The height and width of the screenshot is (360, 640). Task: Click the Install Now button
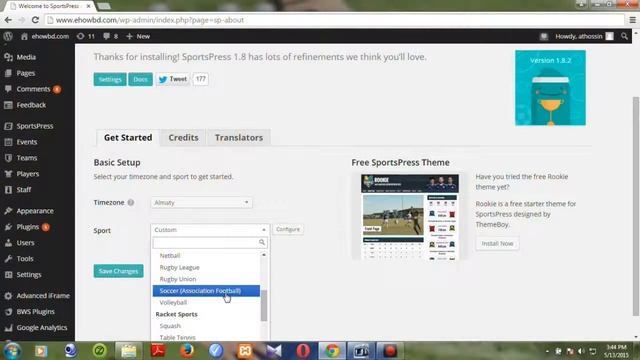pyautogui.click(x=497, y=244)
